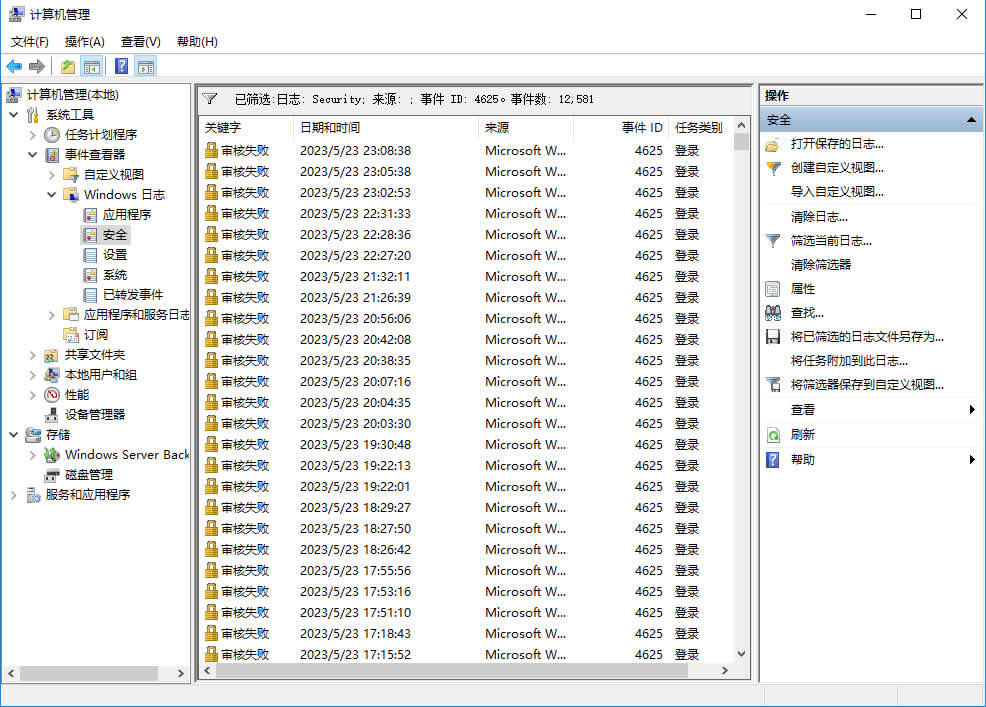Click 筛选当前日志 to filter current log
The width and height of the screenshot is (986, 707).
point(826,240)
